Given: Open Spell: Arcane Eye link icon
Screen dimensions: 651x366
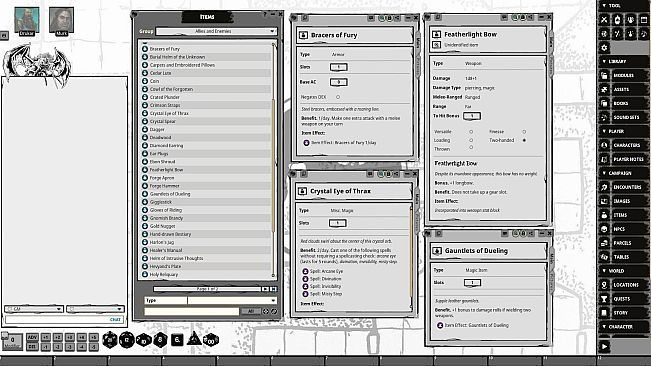Looking at the screenshot, I should pos(305,271).
